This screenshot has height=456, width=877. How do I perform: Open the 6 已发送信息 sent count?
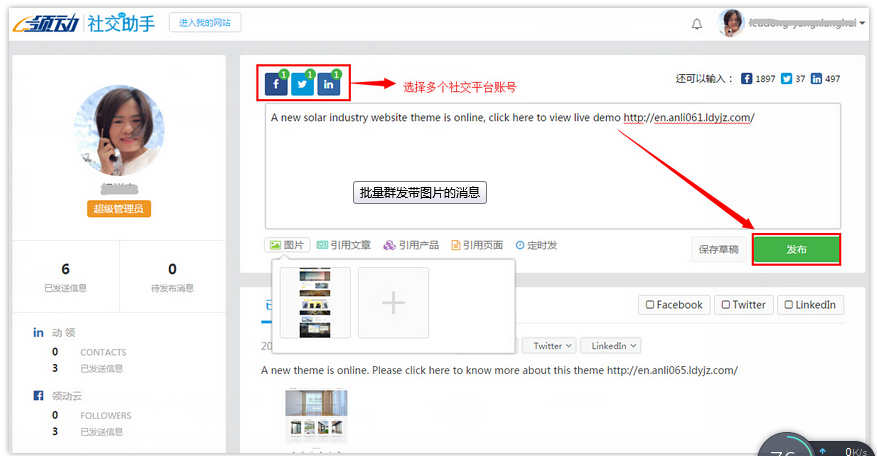coord(65,277)
